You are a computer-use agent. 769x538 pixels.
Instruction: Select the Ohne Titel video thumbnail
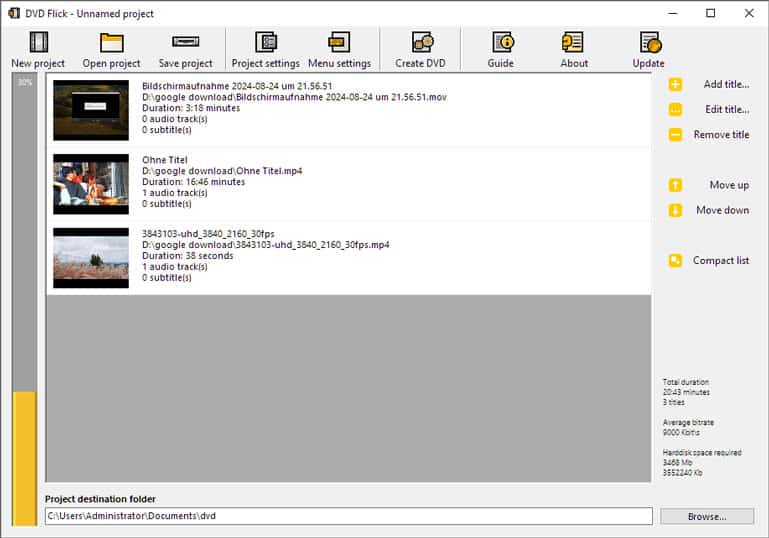tap(91, 184)
